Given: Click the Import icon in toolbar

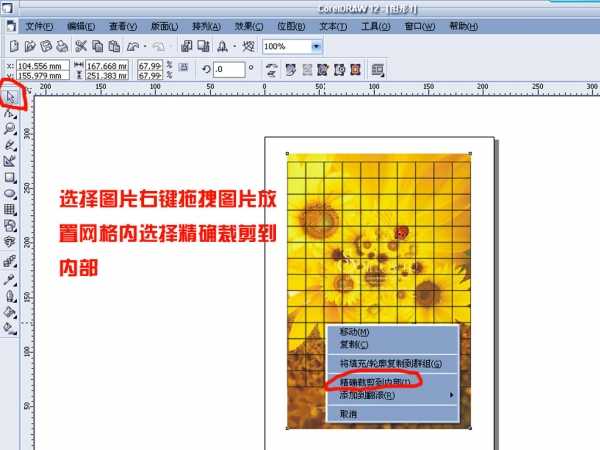Looking at the screenshot, I should (189, 46).
